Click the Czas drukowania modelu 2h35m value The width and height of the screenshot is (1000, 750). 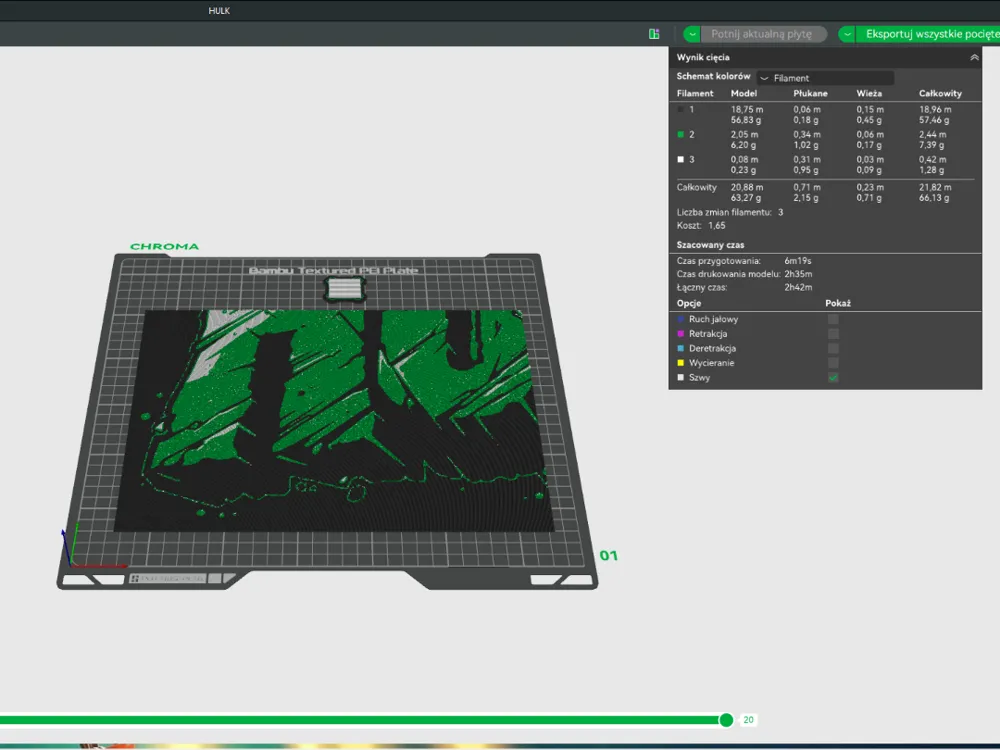[798, 274]
